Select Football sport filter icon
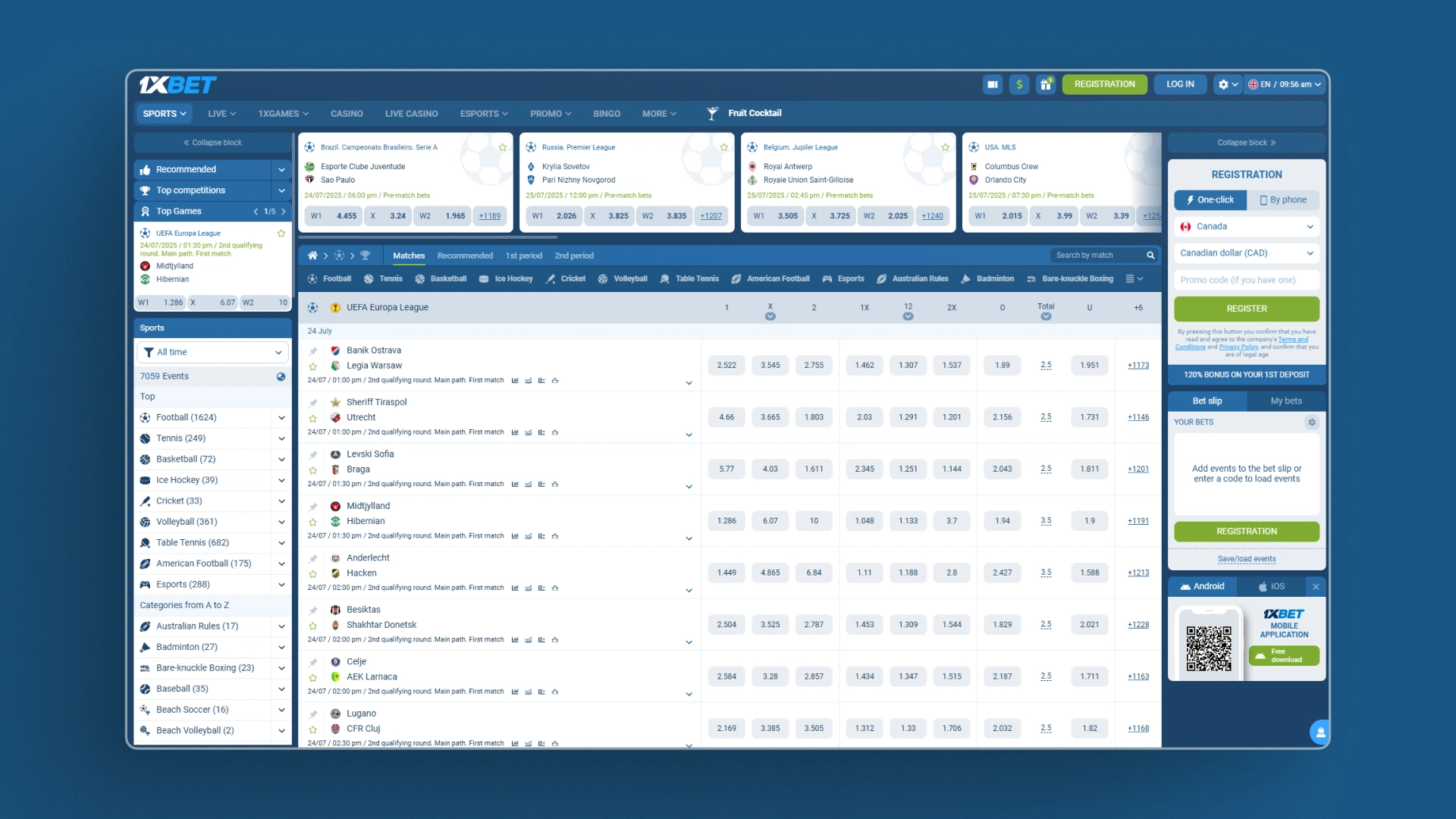This screenshot has width=1456, height=819. click(312, 279)
